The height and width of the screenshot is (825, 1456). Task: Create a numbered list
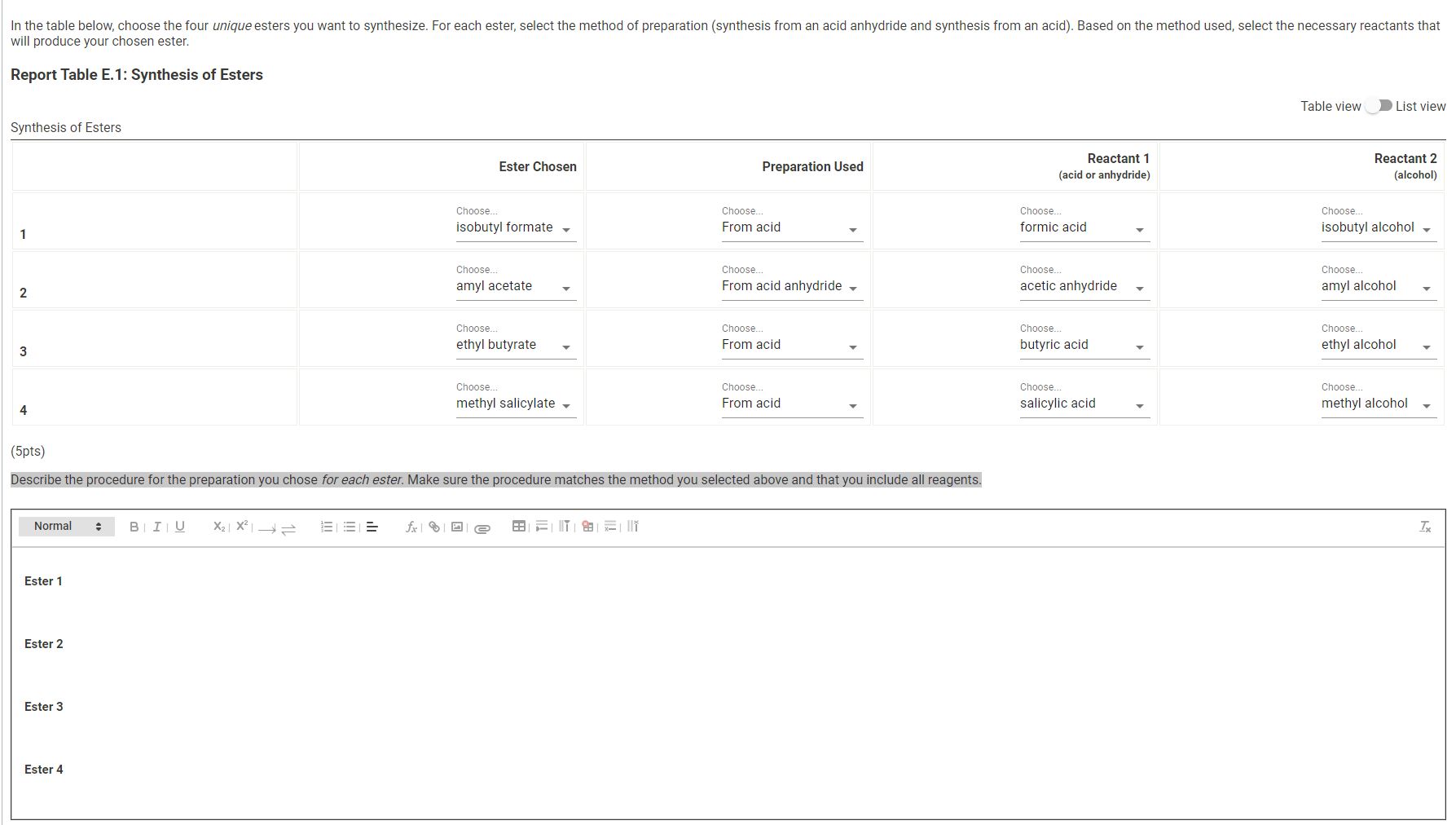[327, 526]
